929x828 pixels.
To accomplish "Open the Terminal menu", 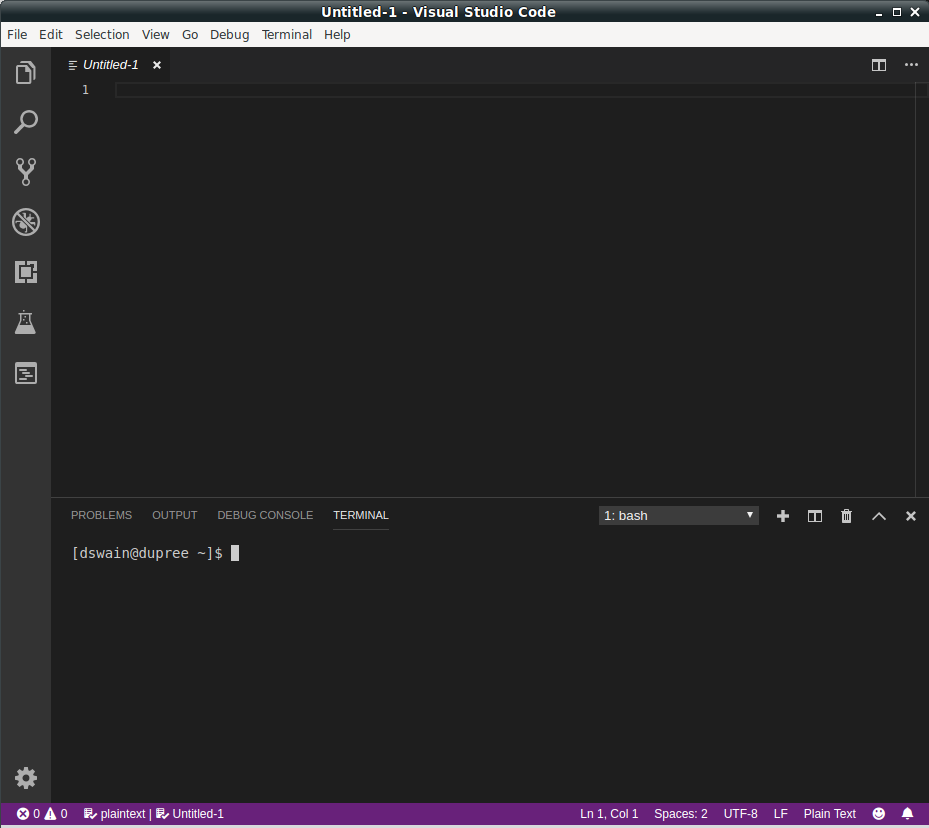I will pos(287,34).
